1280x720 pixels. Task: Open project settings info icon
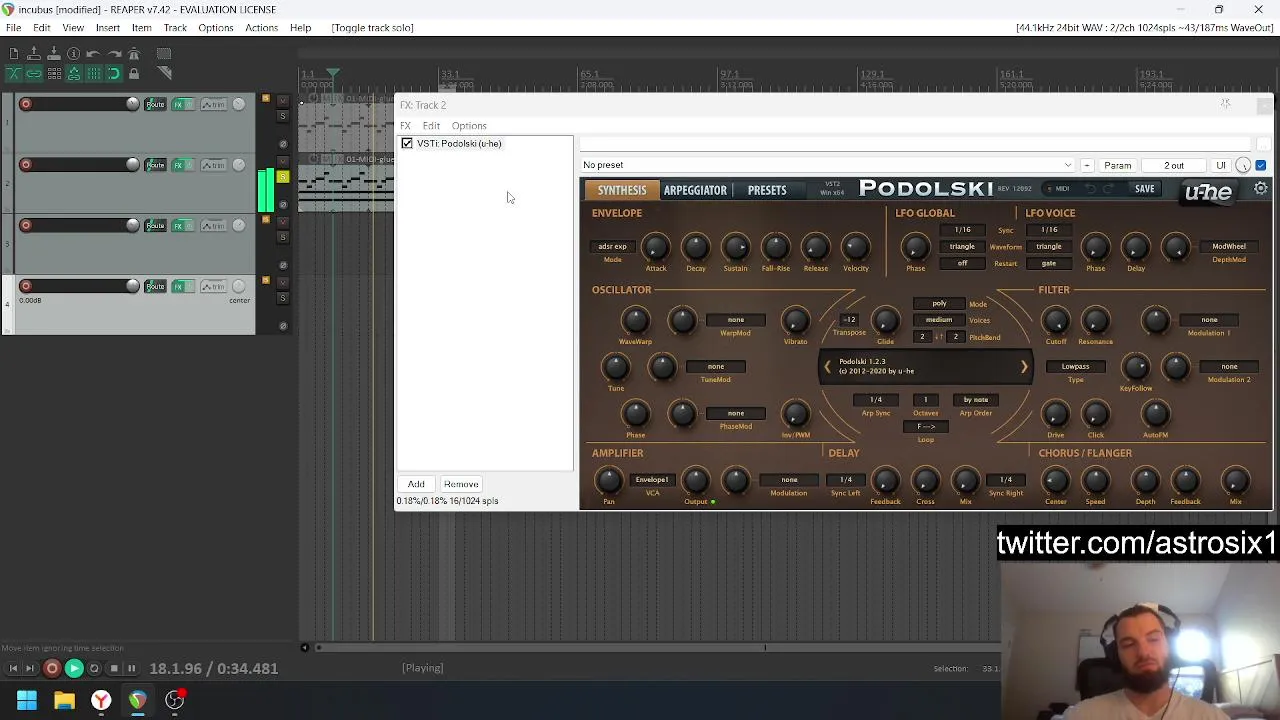click(x=73, y=53)
